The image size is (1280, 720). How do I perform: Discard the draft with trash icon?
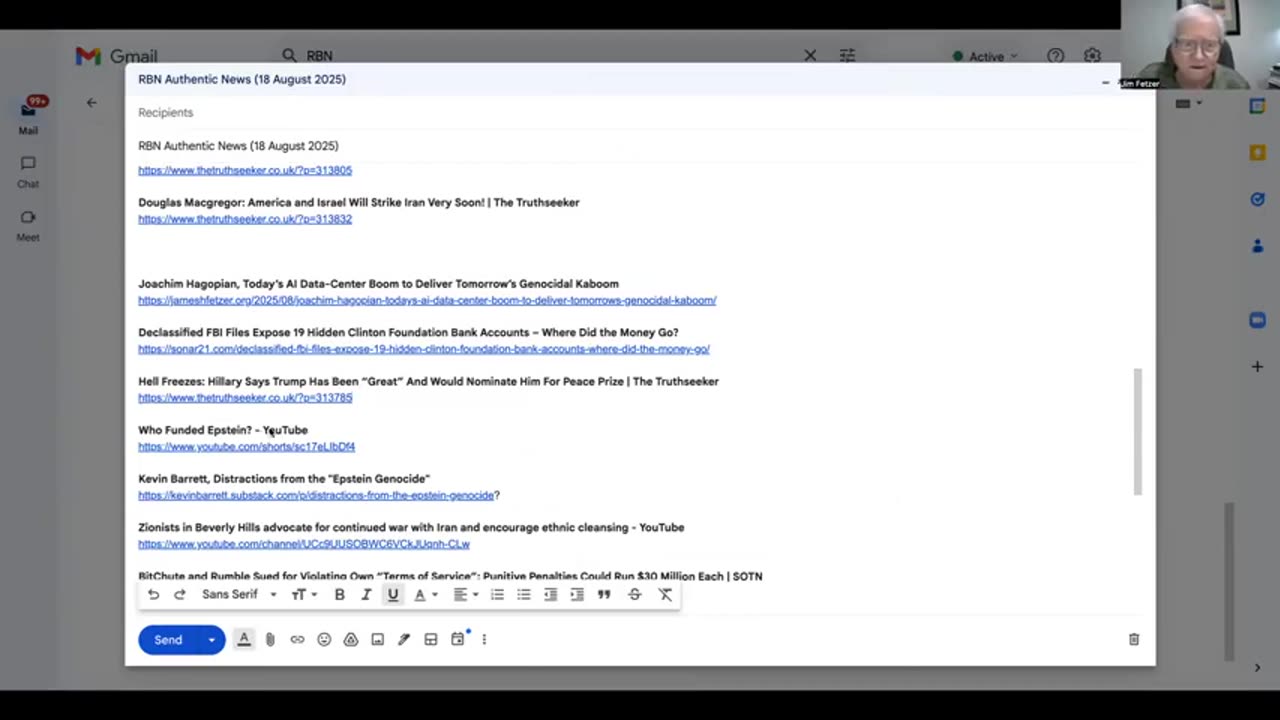pyautogui.click(x=1134, y=639)
